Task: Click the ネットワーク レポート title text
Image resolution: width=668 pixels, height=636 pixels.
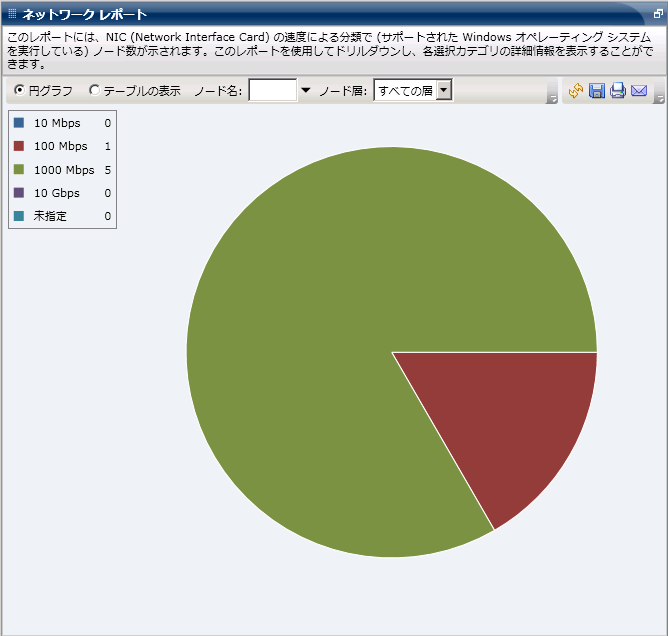Action: point(84,14)
